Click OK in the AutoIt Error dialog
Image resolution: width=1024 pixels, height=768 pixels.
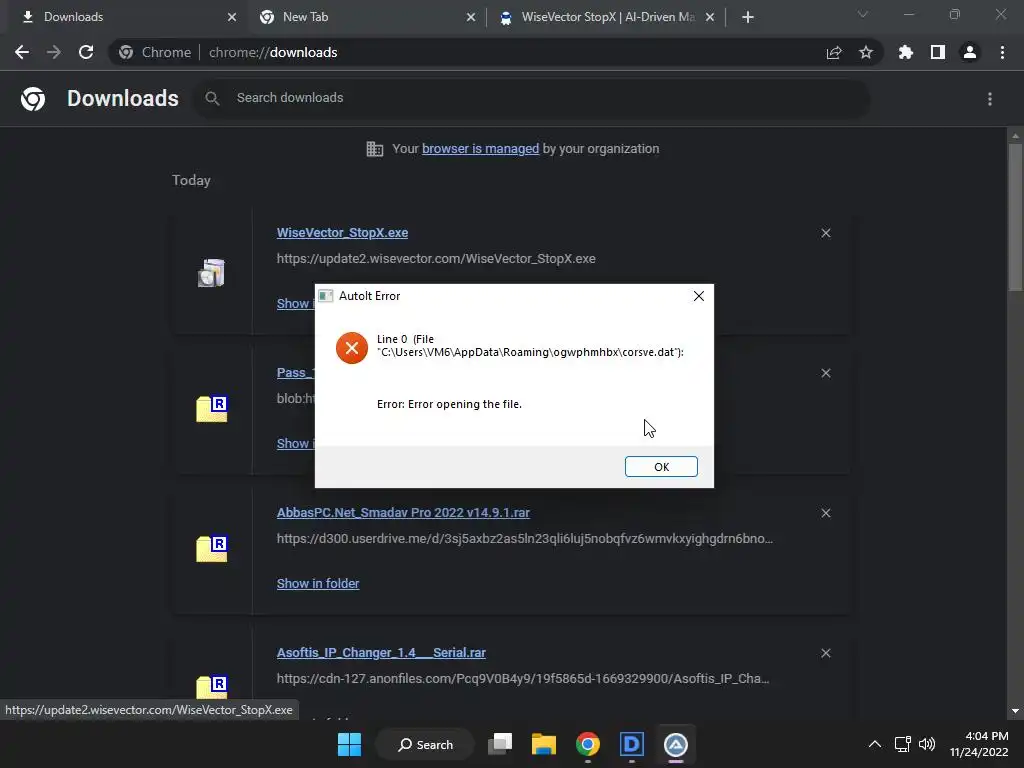click(661, 466)
